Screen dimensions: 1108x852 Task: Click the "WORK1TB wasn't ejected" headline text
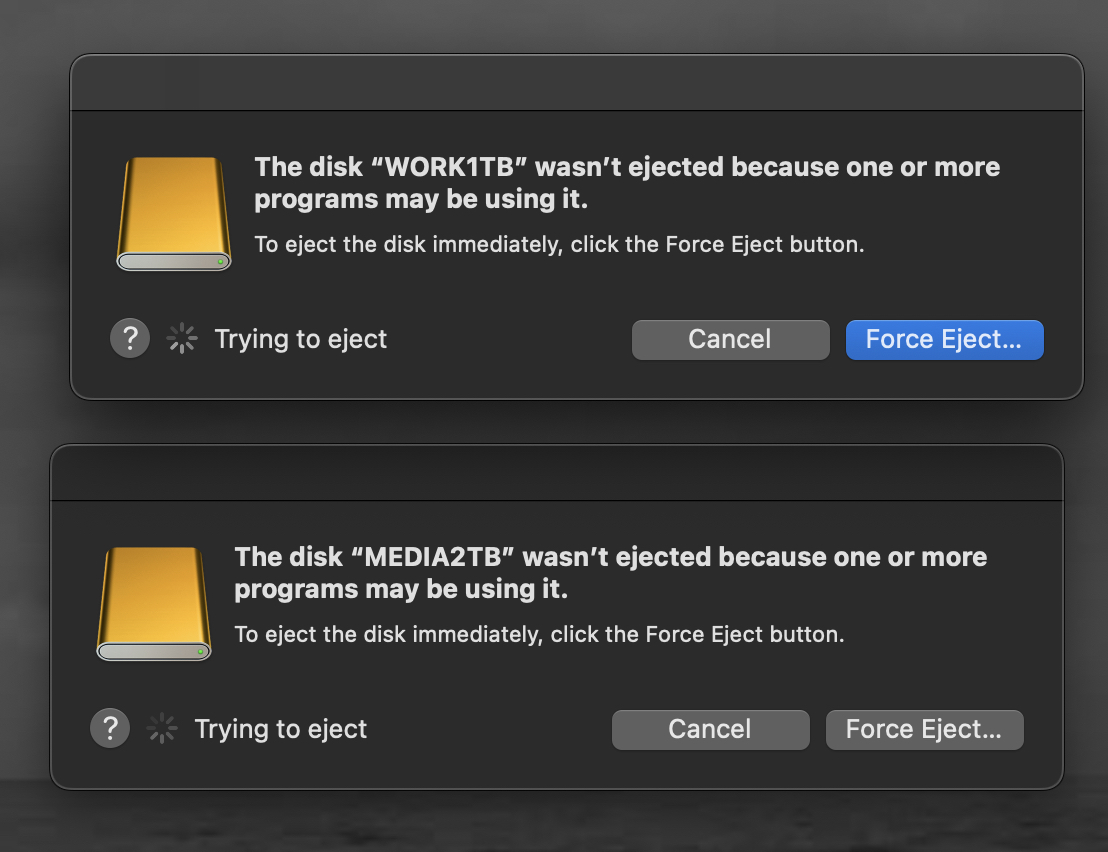pyautogui.click(x=627, y=183)
